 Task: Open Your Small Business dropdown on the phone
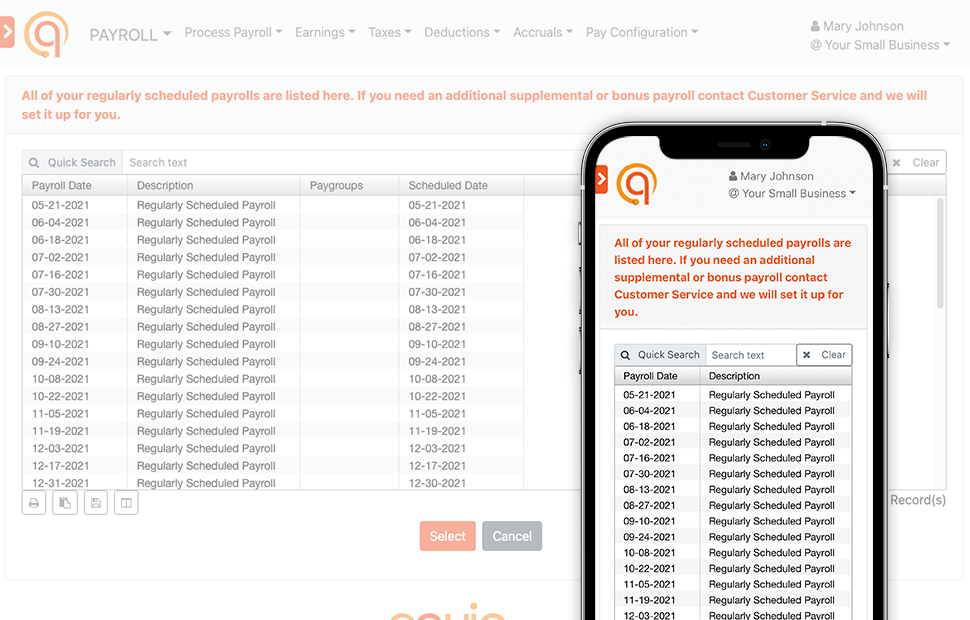point(792,194)
